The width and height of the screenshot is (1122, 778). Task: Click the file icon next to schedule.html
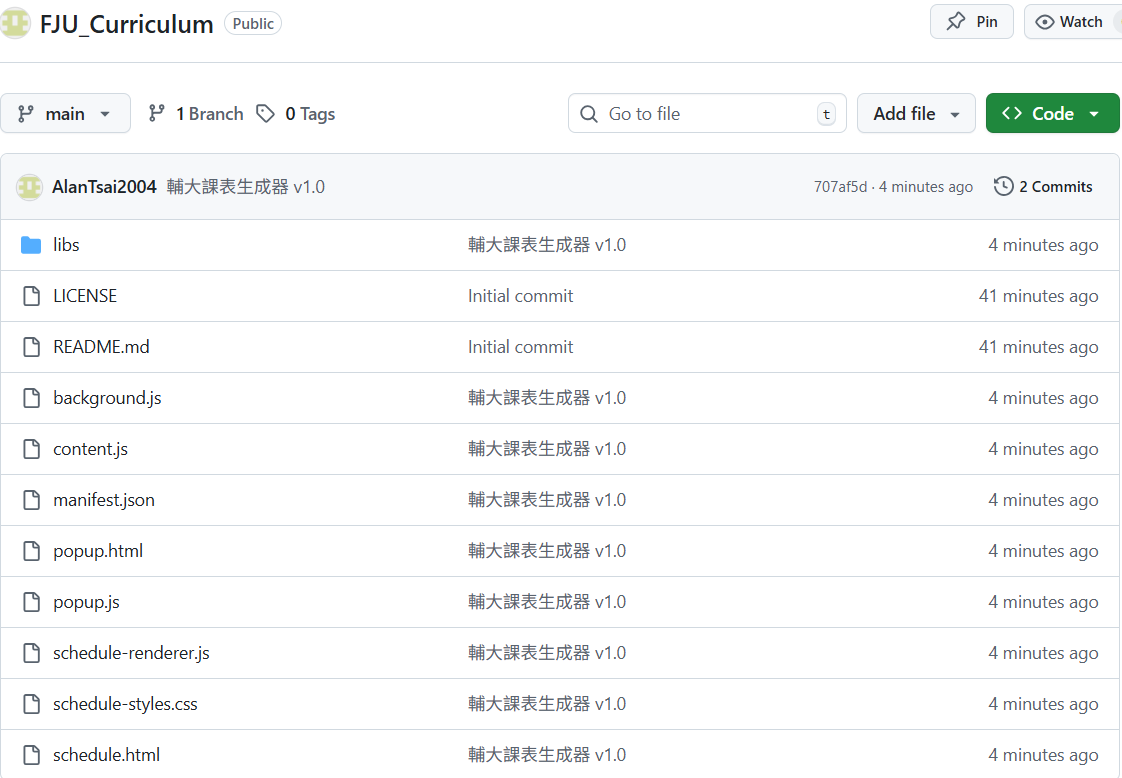pyautogui.click(x=31, y=754)
